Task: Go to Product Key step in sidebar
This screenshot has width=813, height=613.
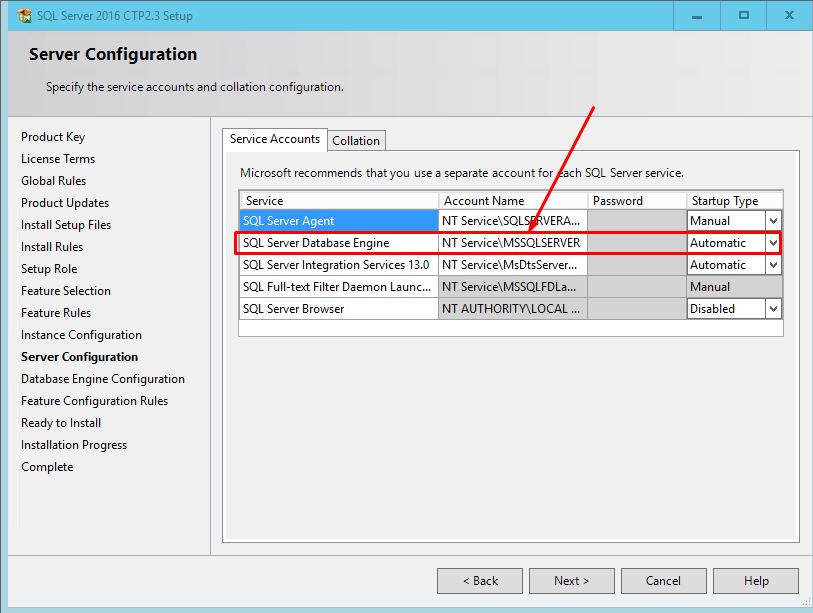Action: click(53, 137)
